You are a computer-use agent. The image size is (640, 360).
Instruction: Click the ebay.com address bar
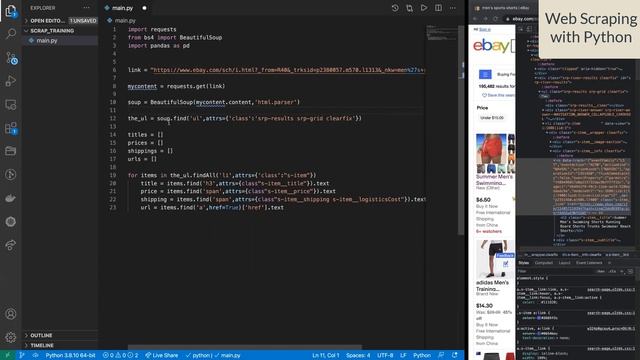[522, 19]
